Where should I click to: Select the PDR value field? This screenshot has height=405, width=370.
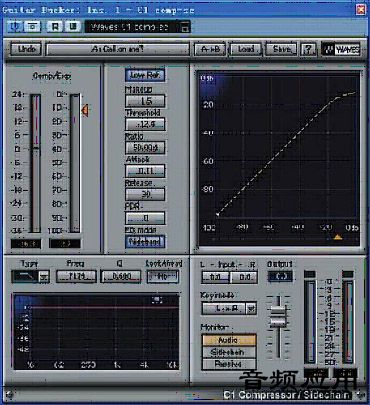coord(145,218)
